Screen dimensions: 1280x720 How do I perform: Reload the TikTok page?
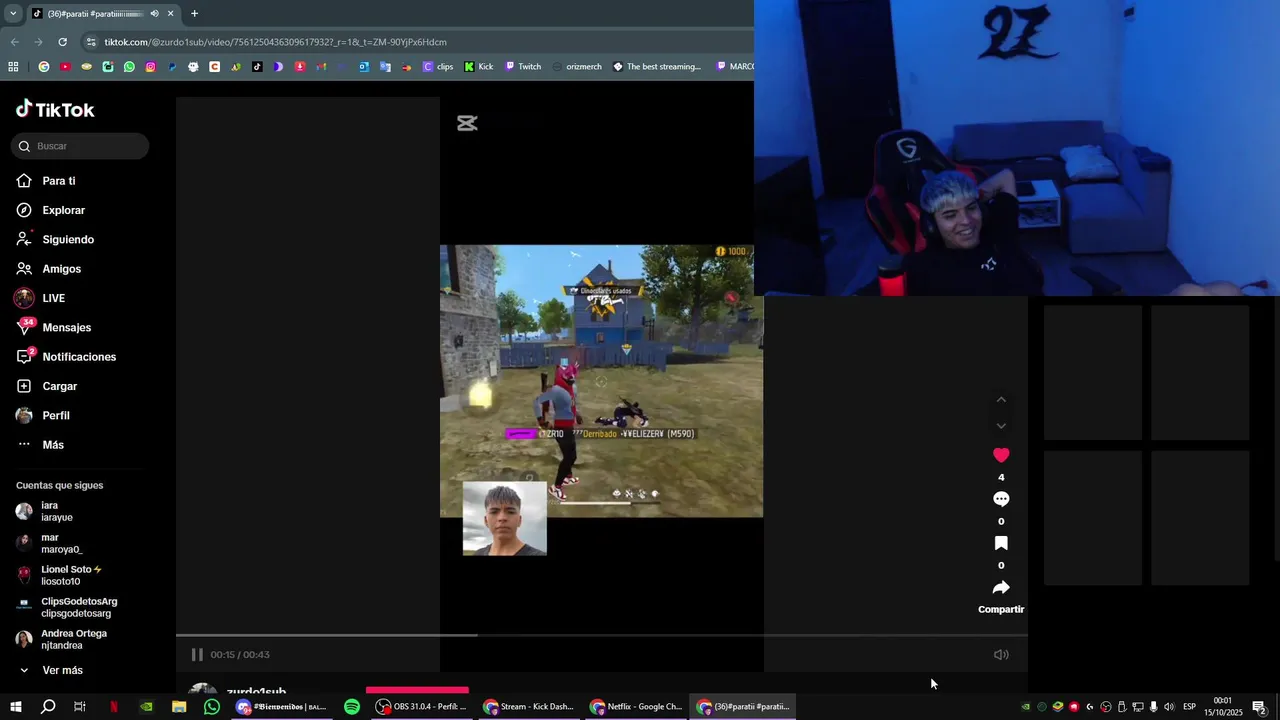62,42
